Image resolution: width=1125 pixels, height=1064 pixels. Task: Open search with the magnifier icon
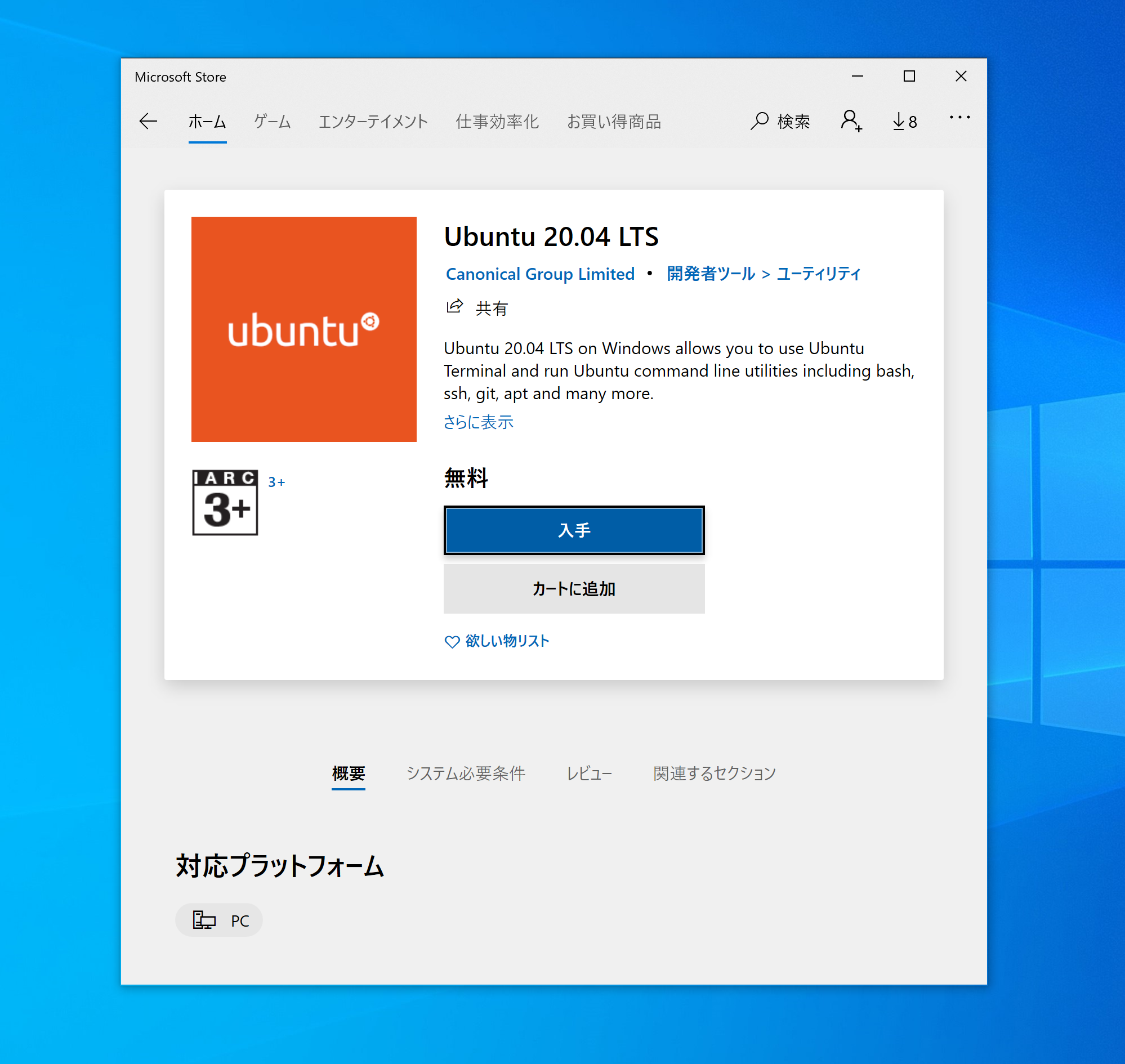(x=758, y=121)
